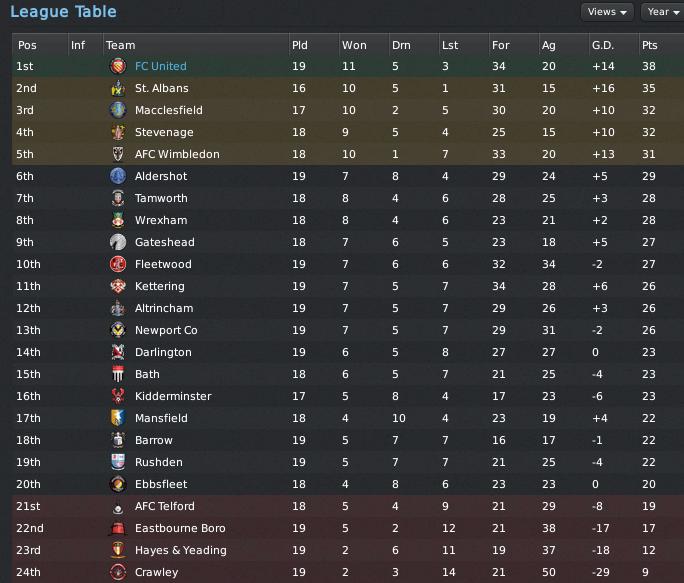684x583 pixels.
Task: Open the FC United team link
Action: [x=161, y=66]
